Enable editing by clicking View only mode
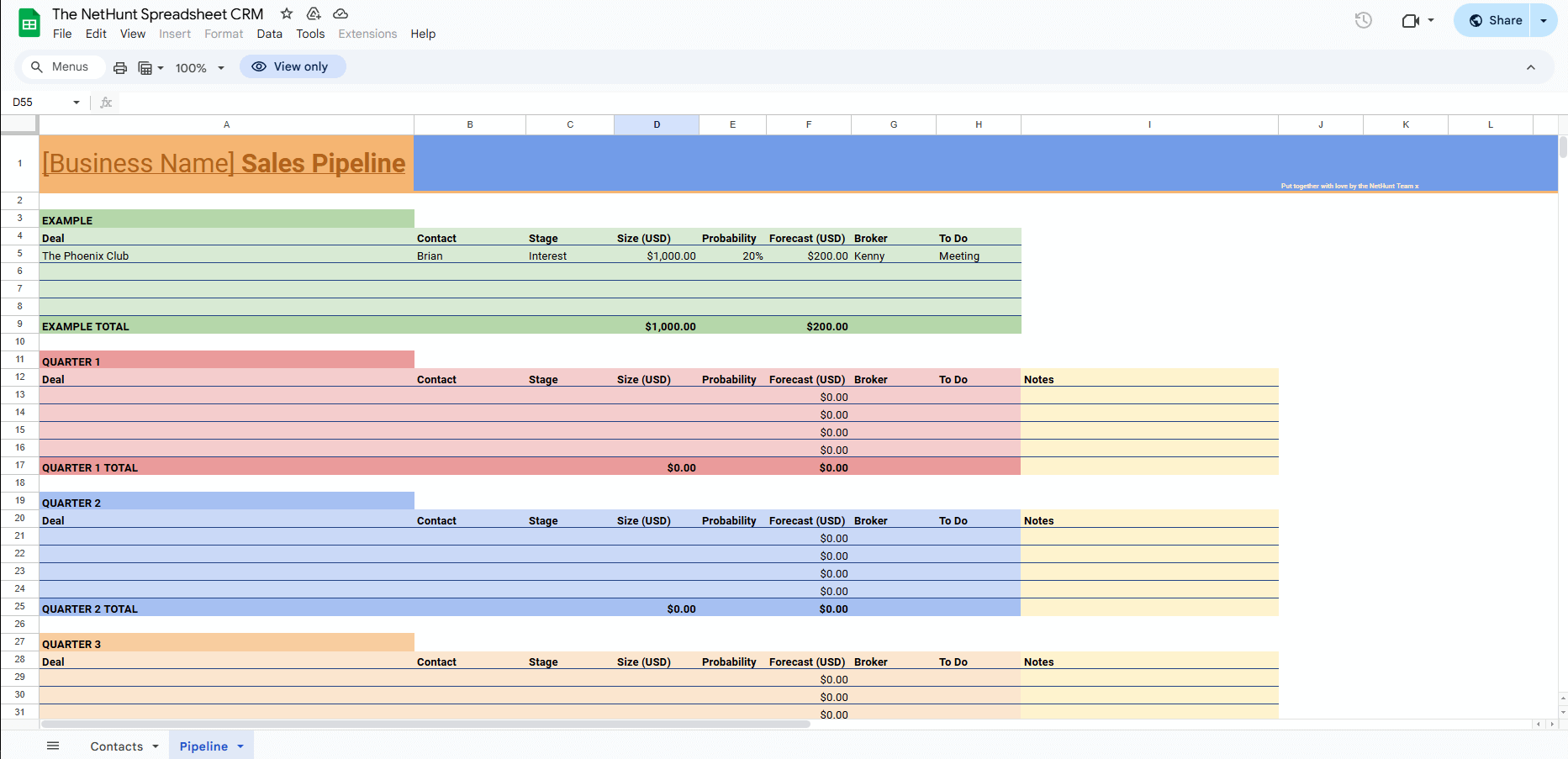Screen dimensions: 1568x759 coord(293,66)
